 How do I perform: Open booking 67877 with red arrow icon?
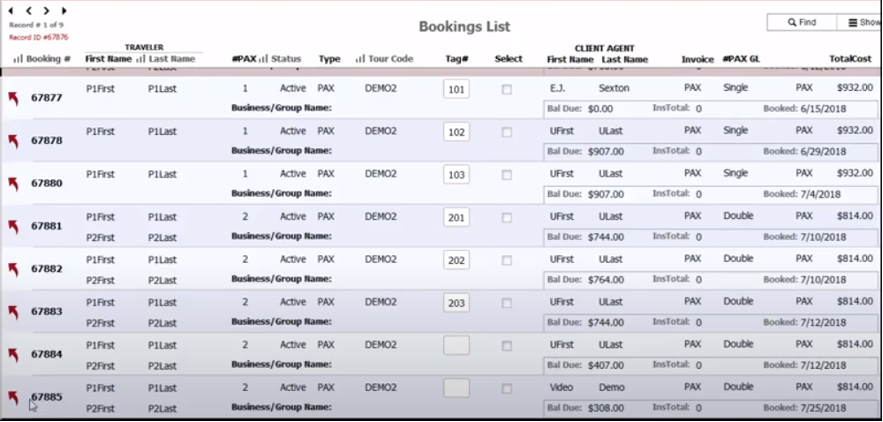14,99
